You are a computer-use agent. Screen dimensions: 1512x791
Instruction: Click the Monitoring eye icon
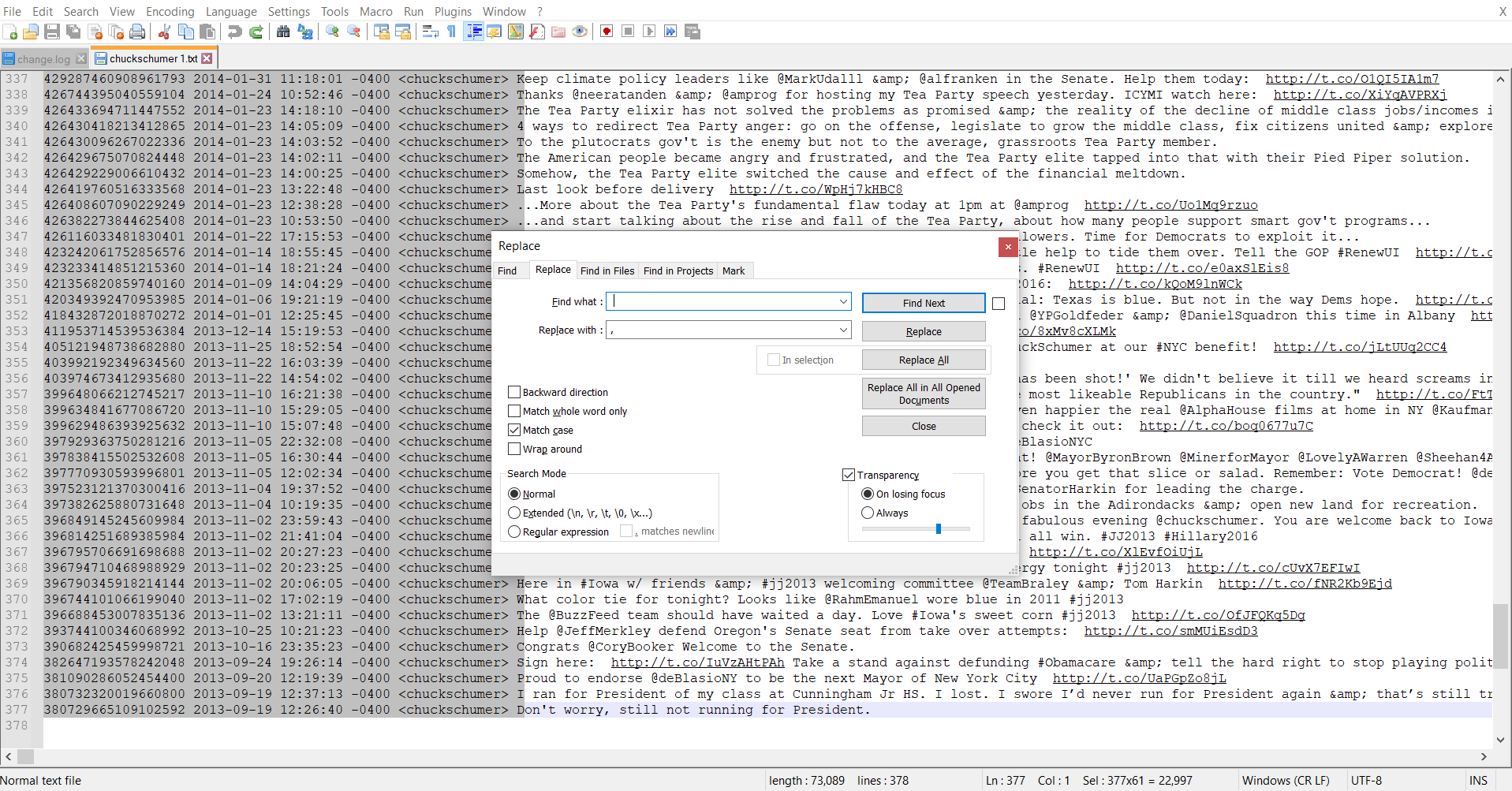point(580,32)
